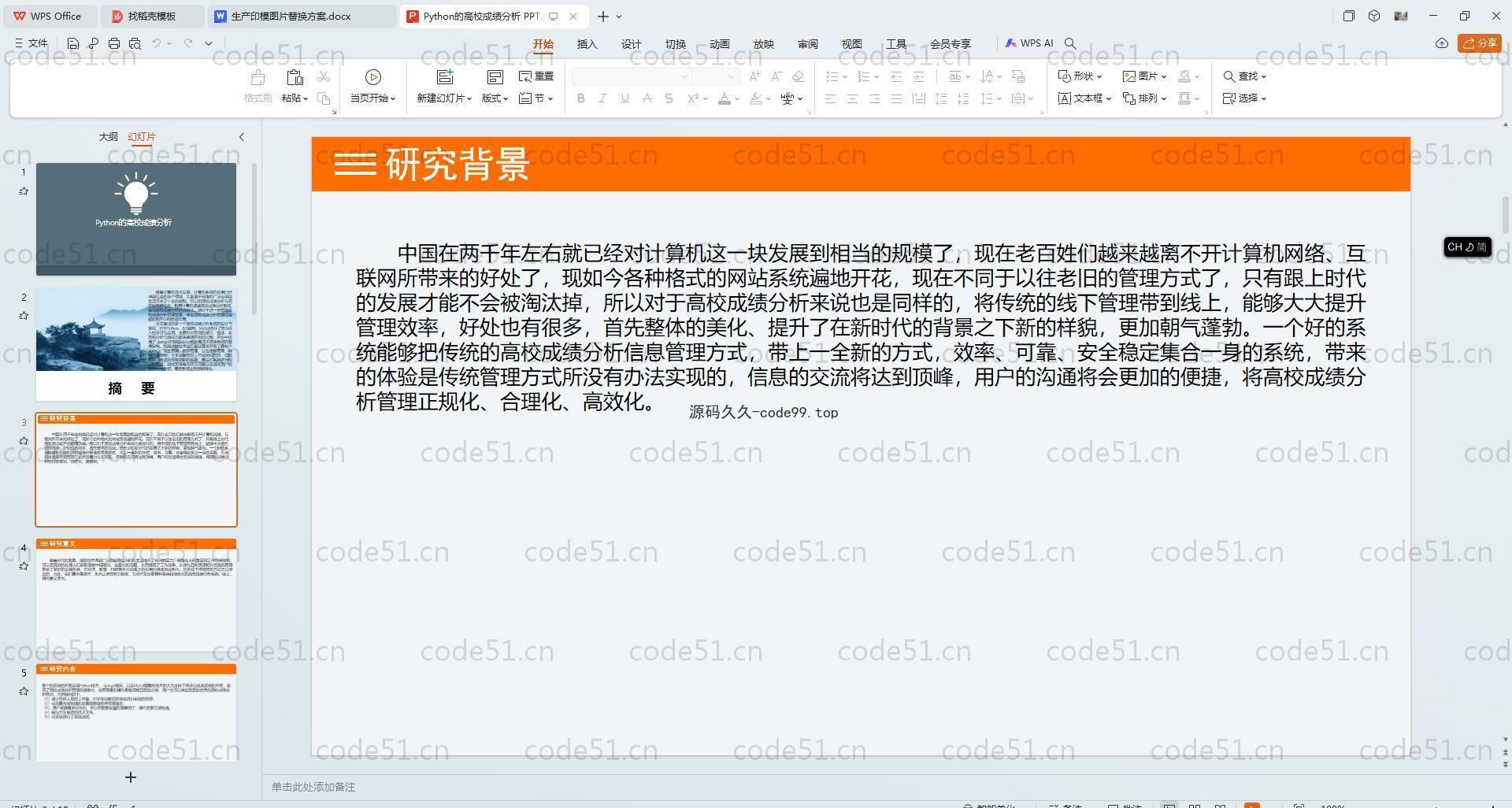Open the font name dropdown
1512x808 pixels.
pos(684,76)
